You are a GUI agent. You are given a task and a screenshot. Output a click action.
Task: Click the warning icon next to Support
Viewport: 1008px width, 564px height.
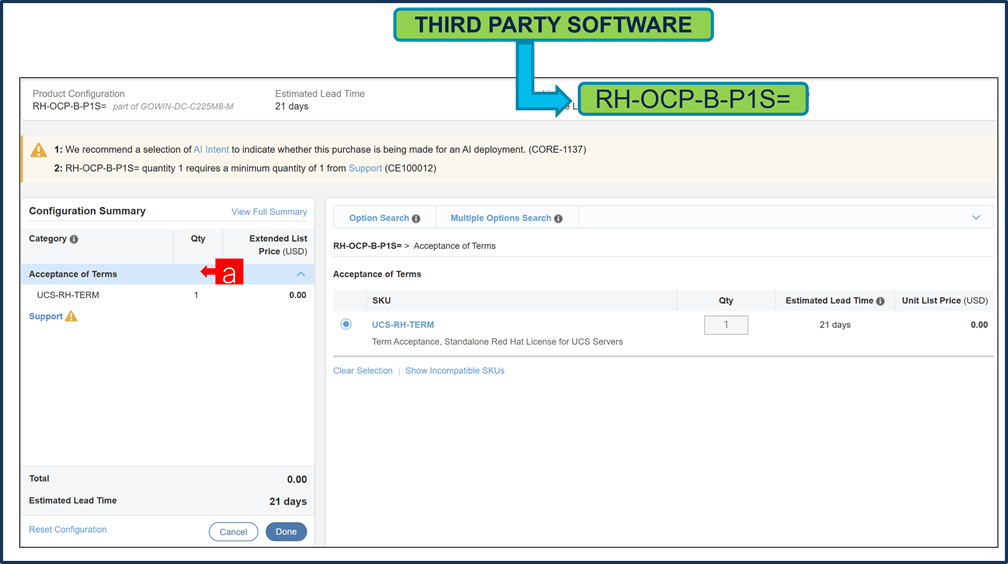pyautogui.click(x=71, y=316)
